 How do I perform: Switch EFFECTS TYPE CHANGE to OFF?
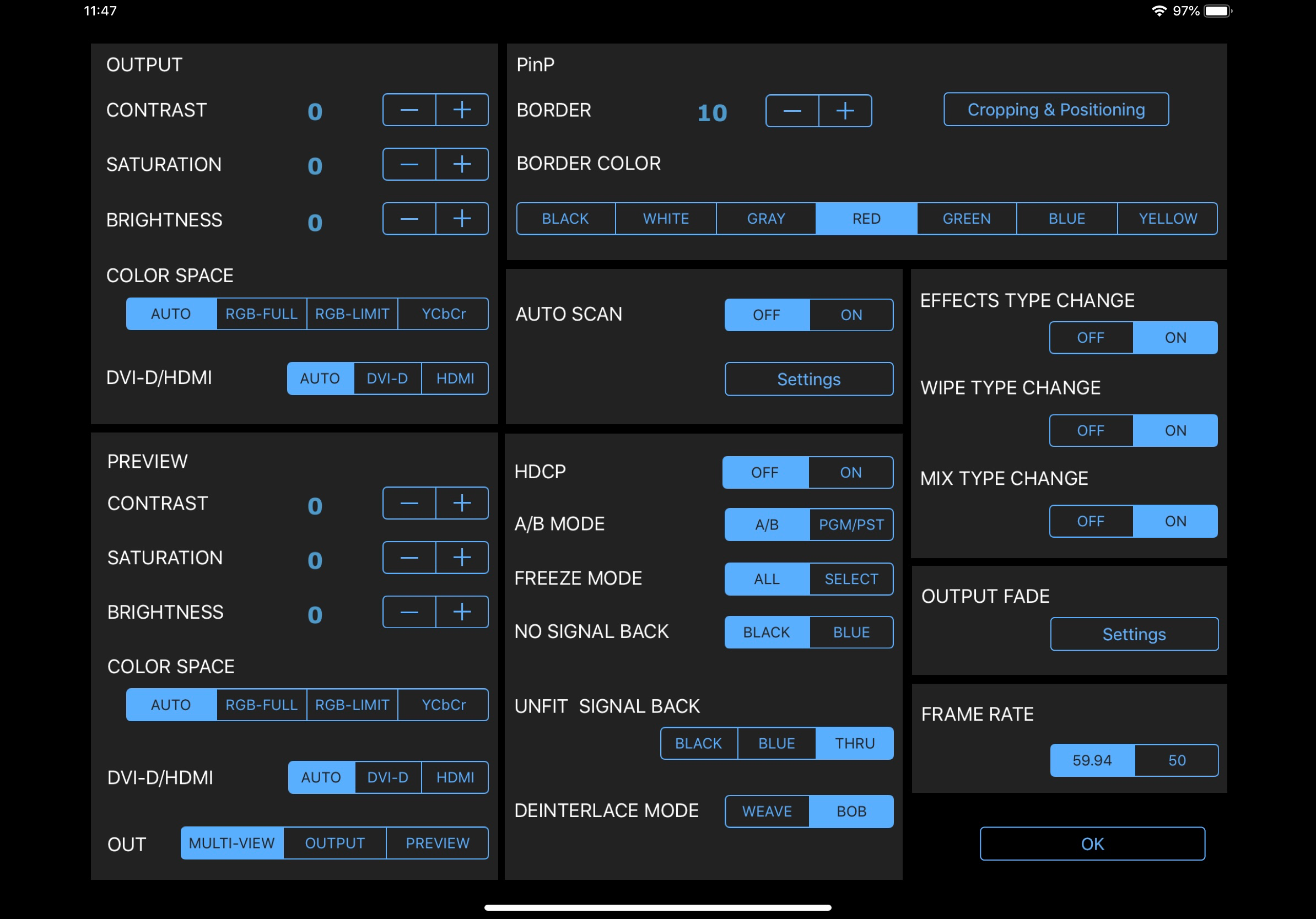point(1091,338)
